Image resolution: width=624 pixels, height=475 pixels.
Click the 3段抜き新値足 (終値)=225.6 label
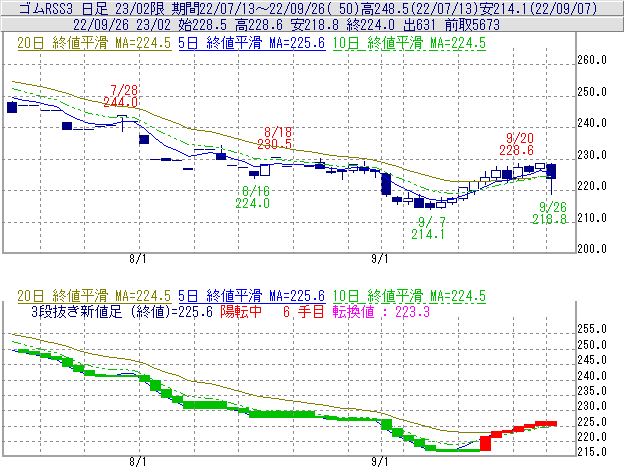(x=122, y=311)
